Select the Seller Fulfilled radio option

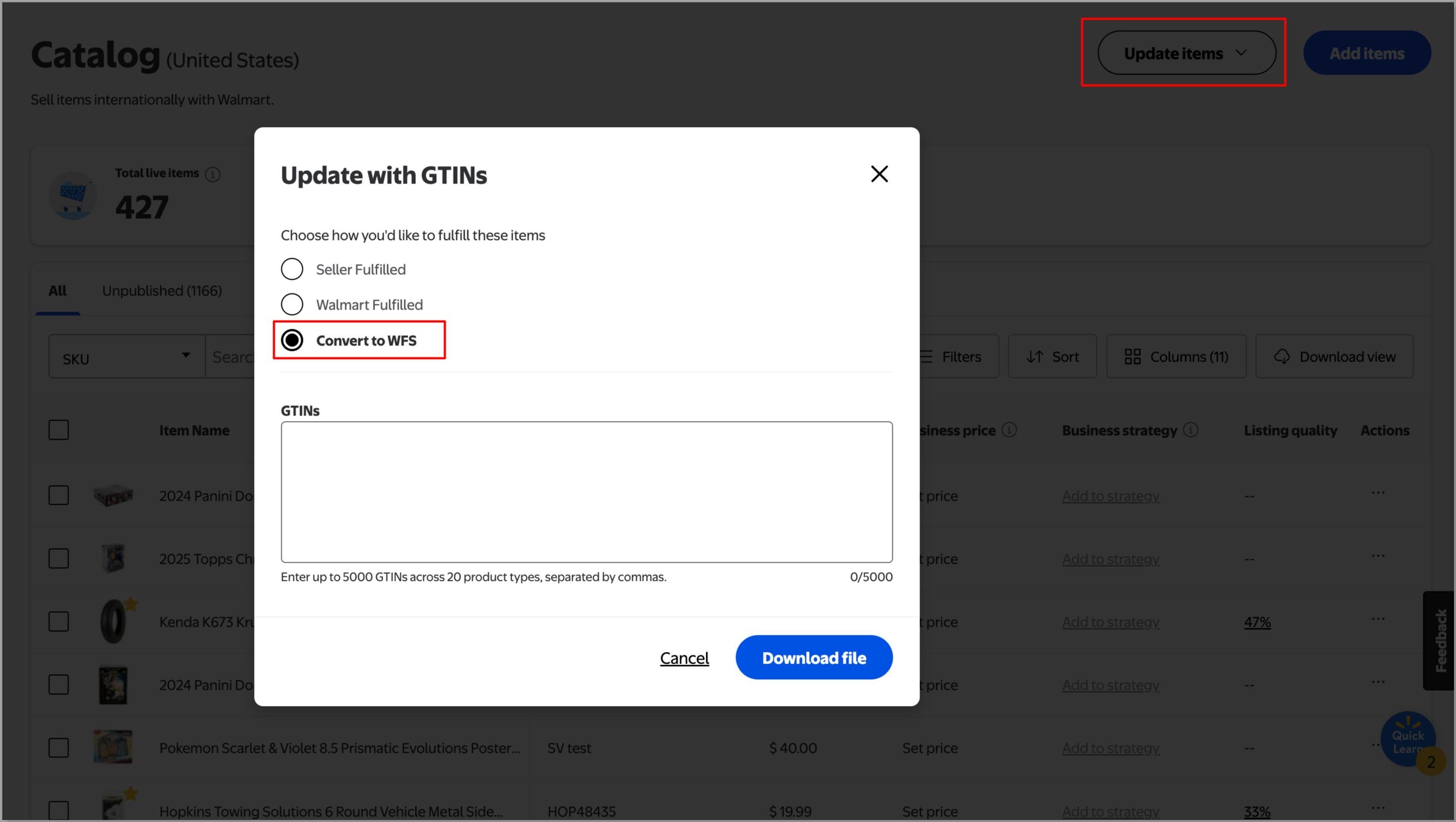pyautogui.click(x=292, y=270)
